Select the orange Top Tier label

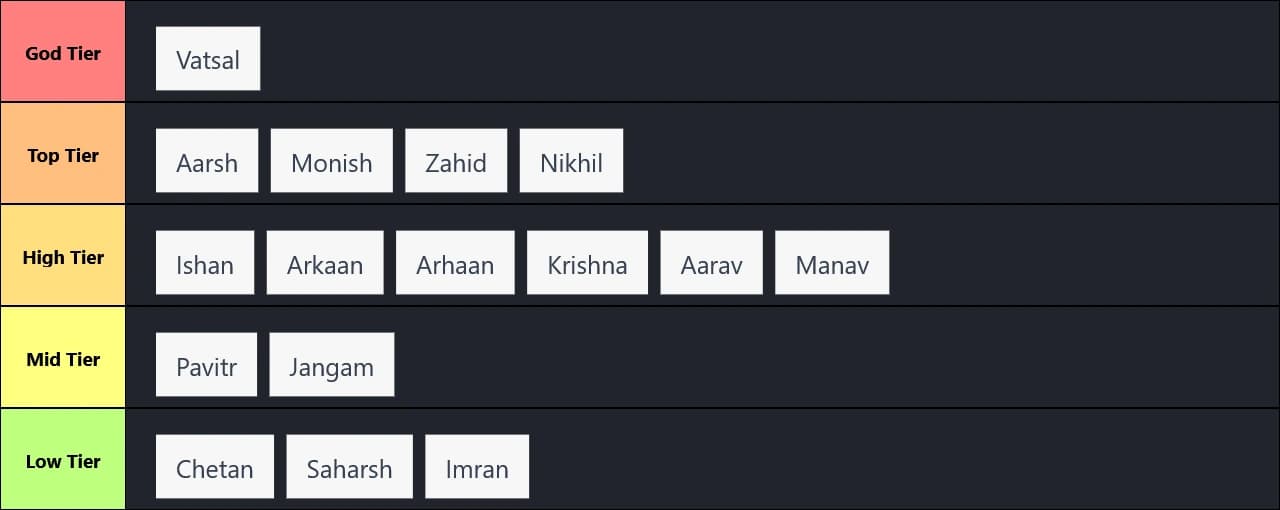[x=63, y=154]
